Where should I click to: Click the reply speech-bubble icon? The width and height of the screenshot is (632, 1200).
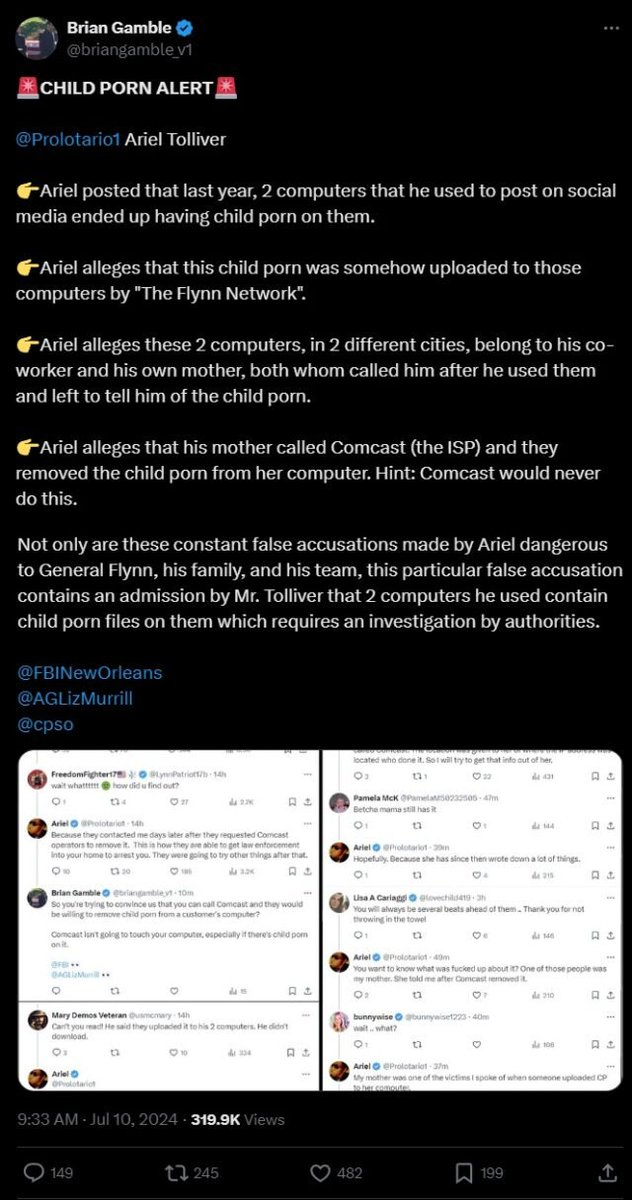(34, 1171)
